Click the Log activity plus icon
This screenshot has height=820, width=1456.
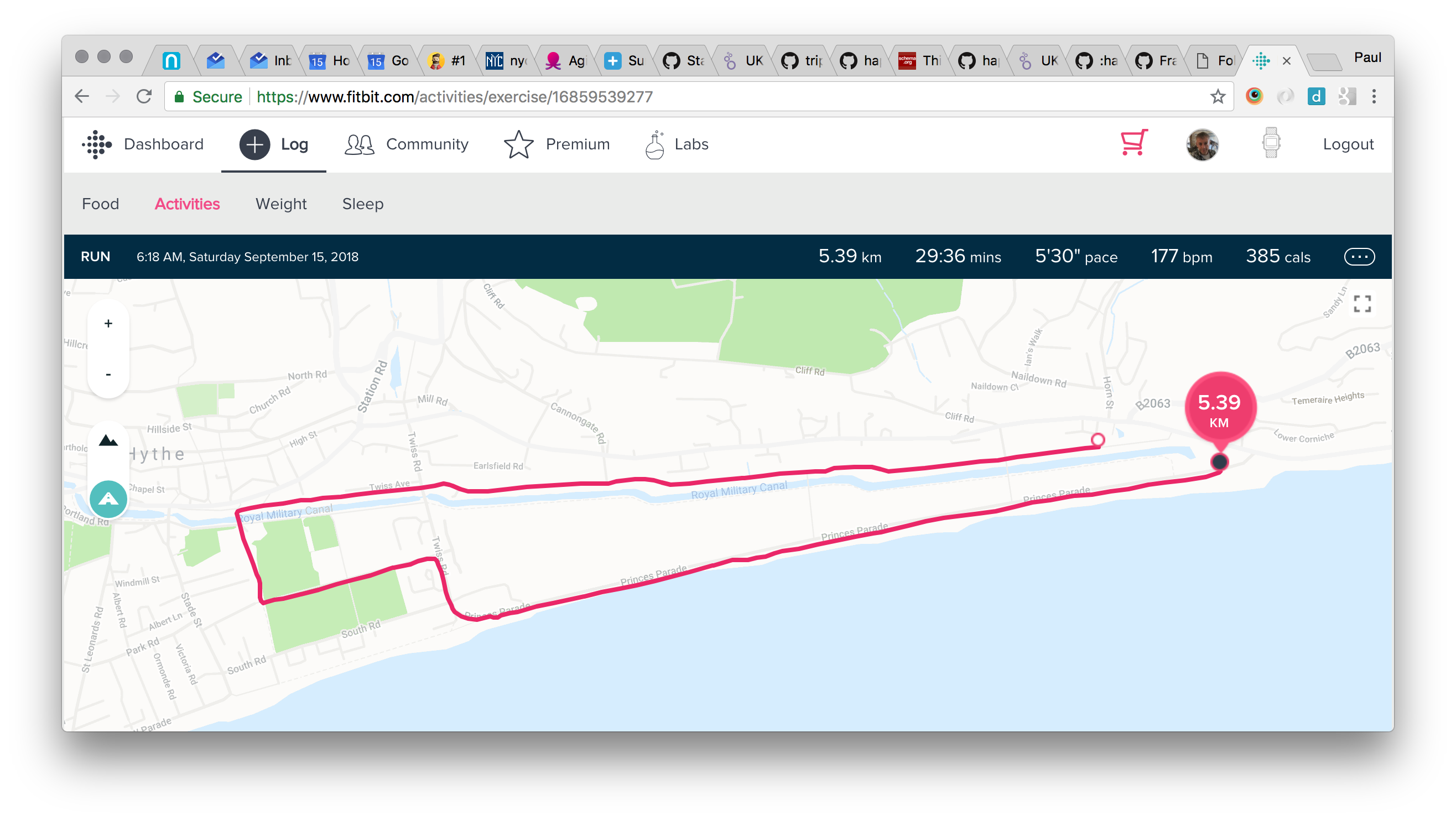tap(255, 144)
